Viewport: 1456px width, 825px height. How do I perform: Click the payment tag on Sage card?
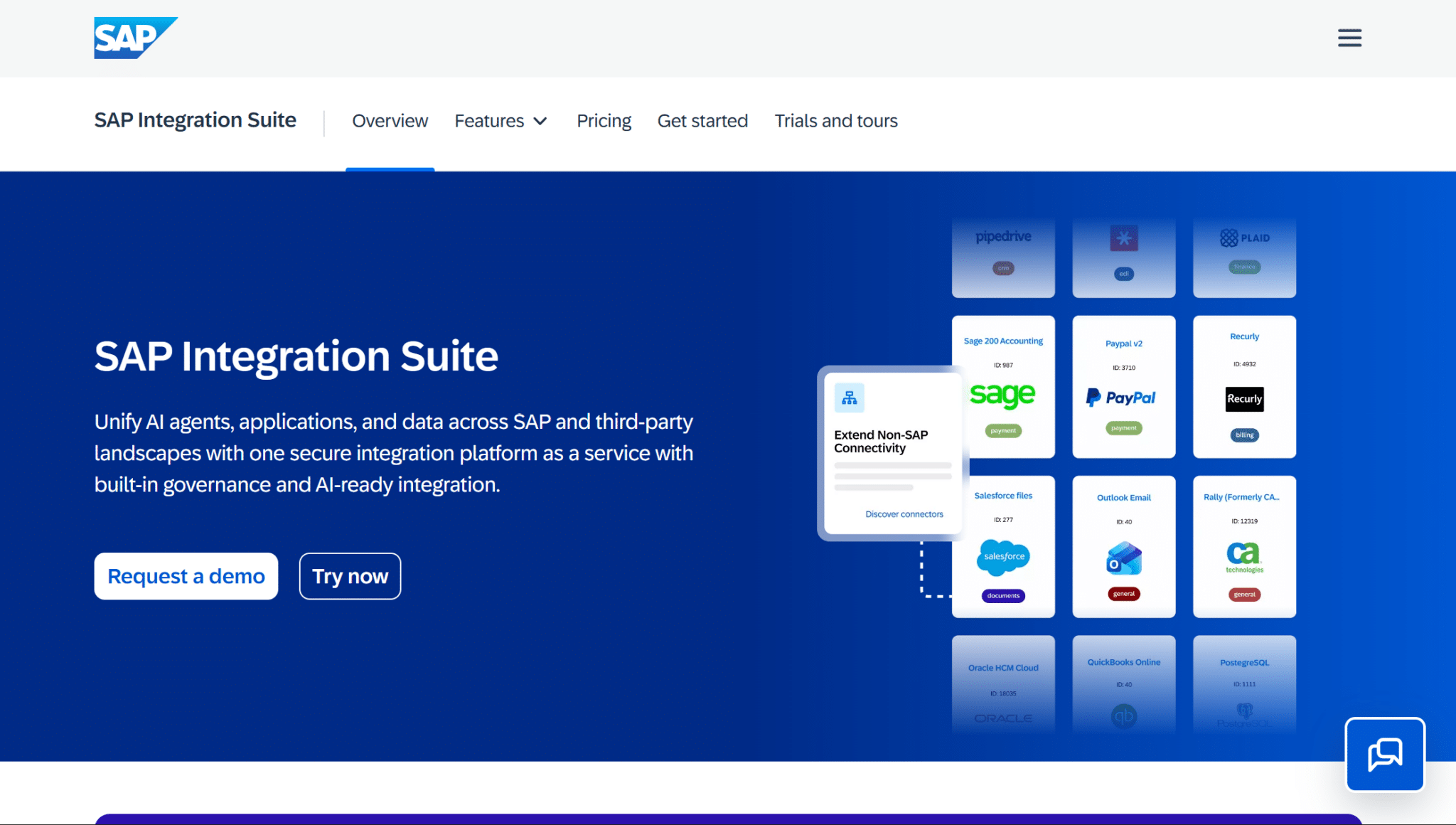(1003, 431)
